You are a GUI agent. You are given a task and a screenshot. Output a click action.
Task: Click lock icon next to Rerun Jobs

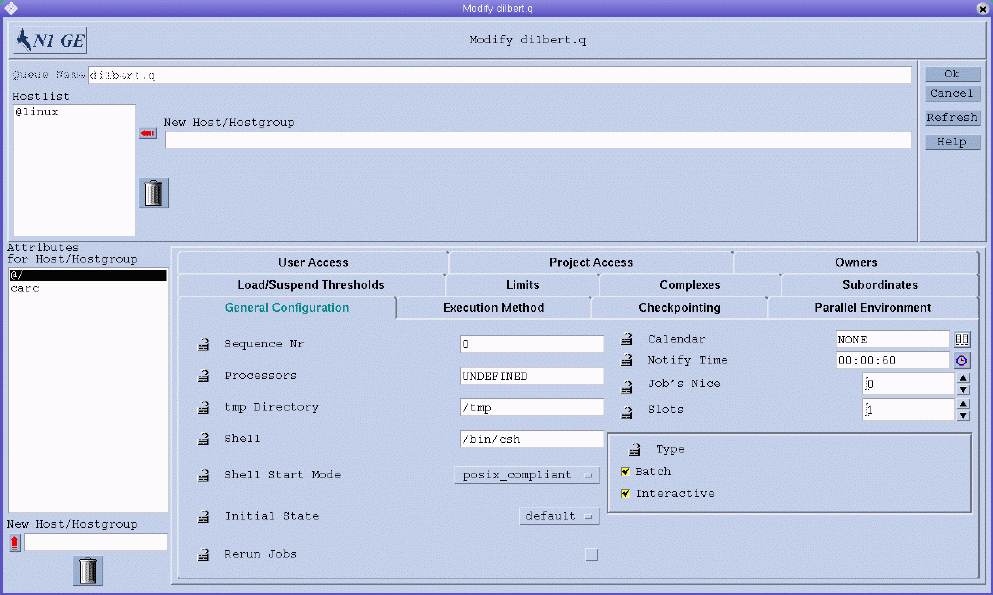tap(203, 555)
